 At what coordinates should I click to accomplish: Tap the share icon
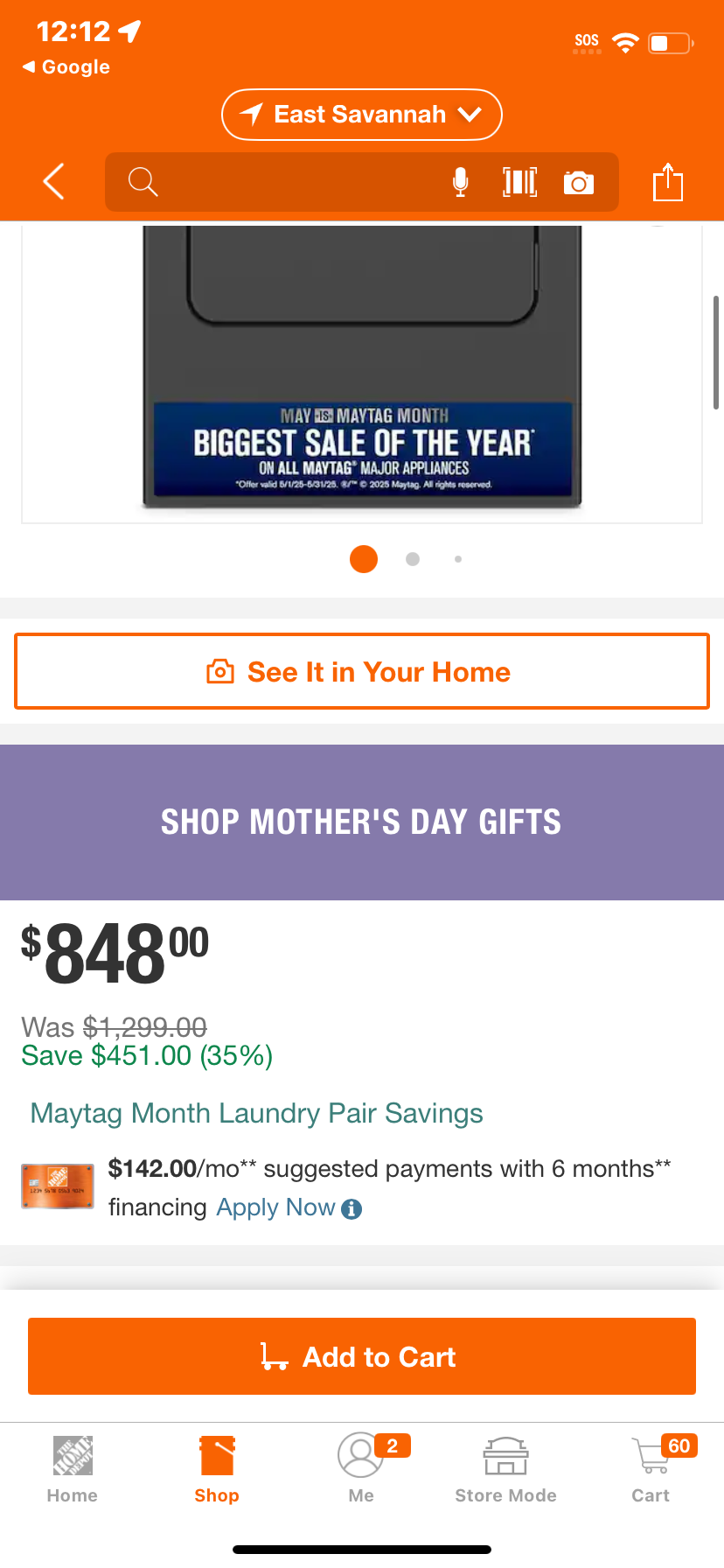click(668, 182)
